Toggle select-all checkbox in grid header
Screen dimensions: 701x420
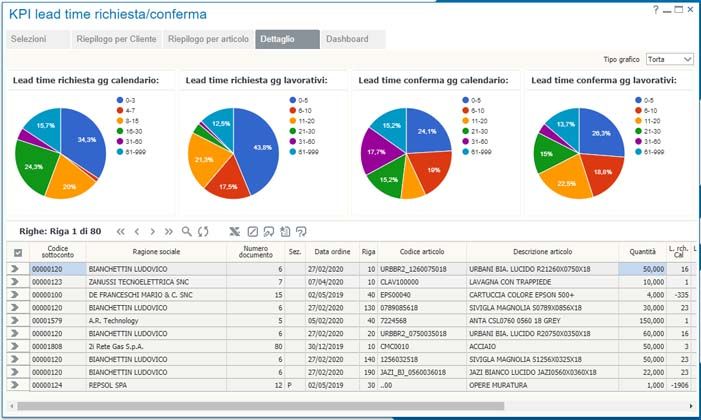point(17,253)
